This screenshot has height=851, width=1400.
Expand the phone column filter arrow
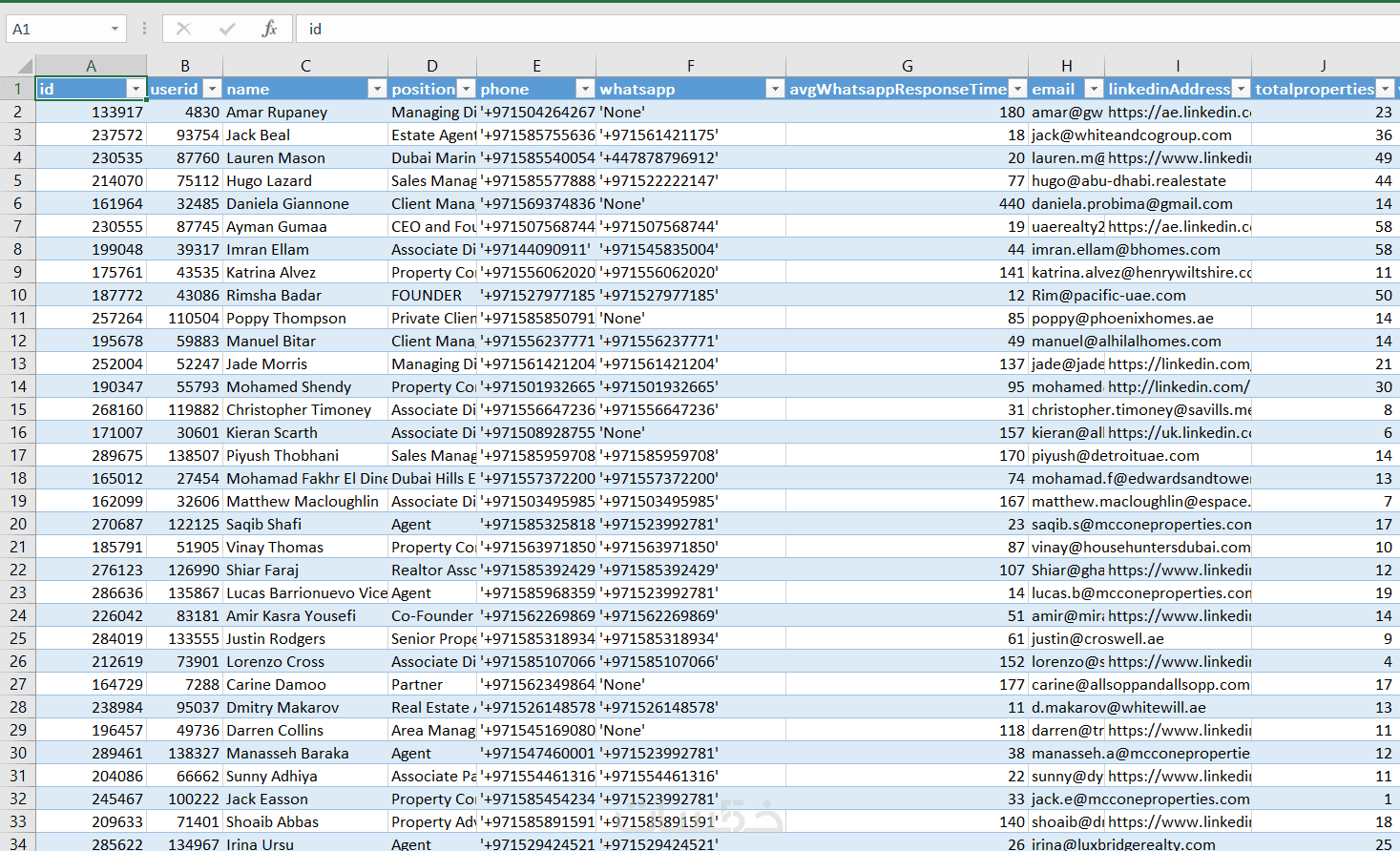[x=585, y=89]
